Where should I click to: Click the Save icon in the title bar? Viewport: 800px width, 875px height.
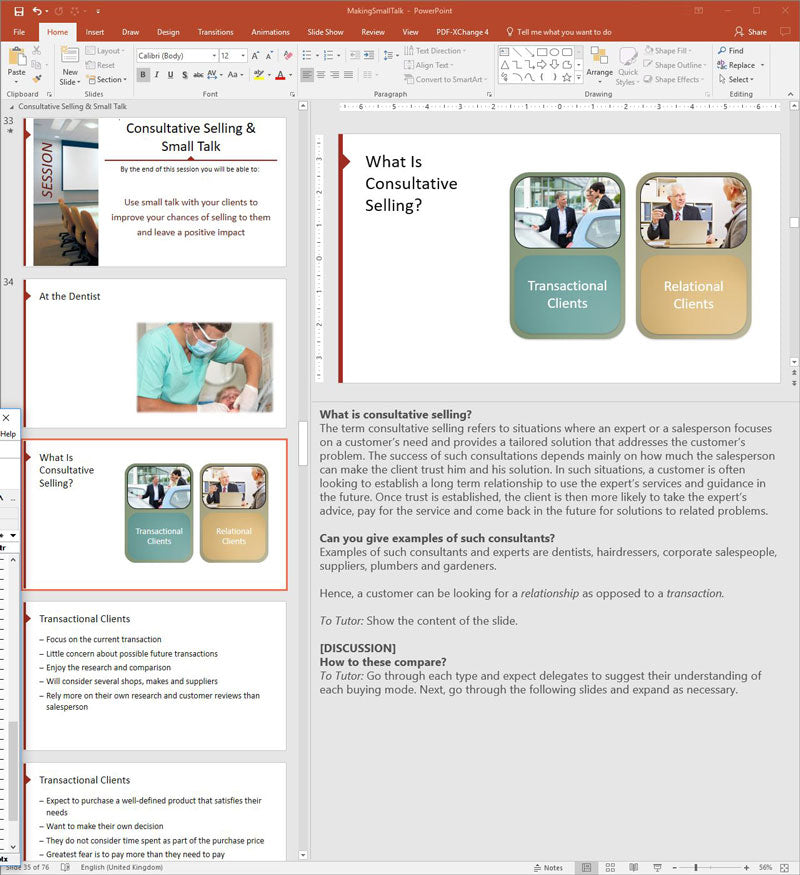[x=19, y=11]
